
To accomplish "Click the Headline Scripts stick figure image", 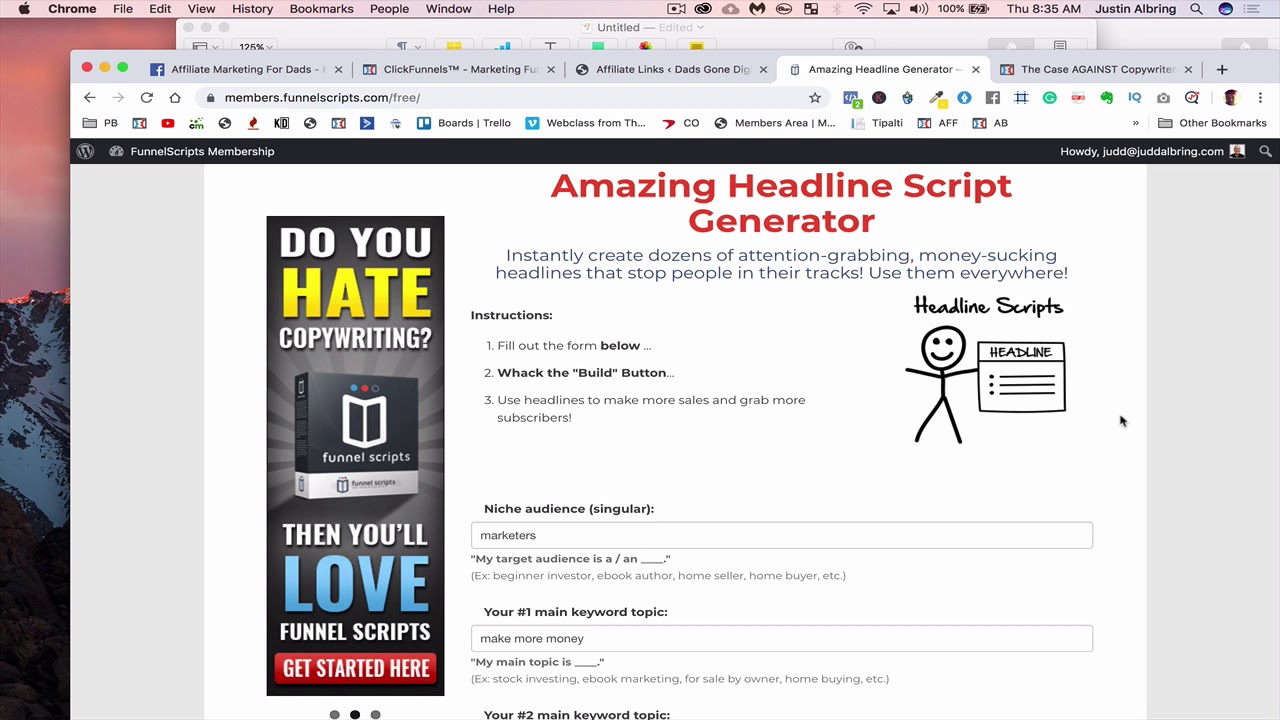I will (x=986, y=369).
